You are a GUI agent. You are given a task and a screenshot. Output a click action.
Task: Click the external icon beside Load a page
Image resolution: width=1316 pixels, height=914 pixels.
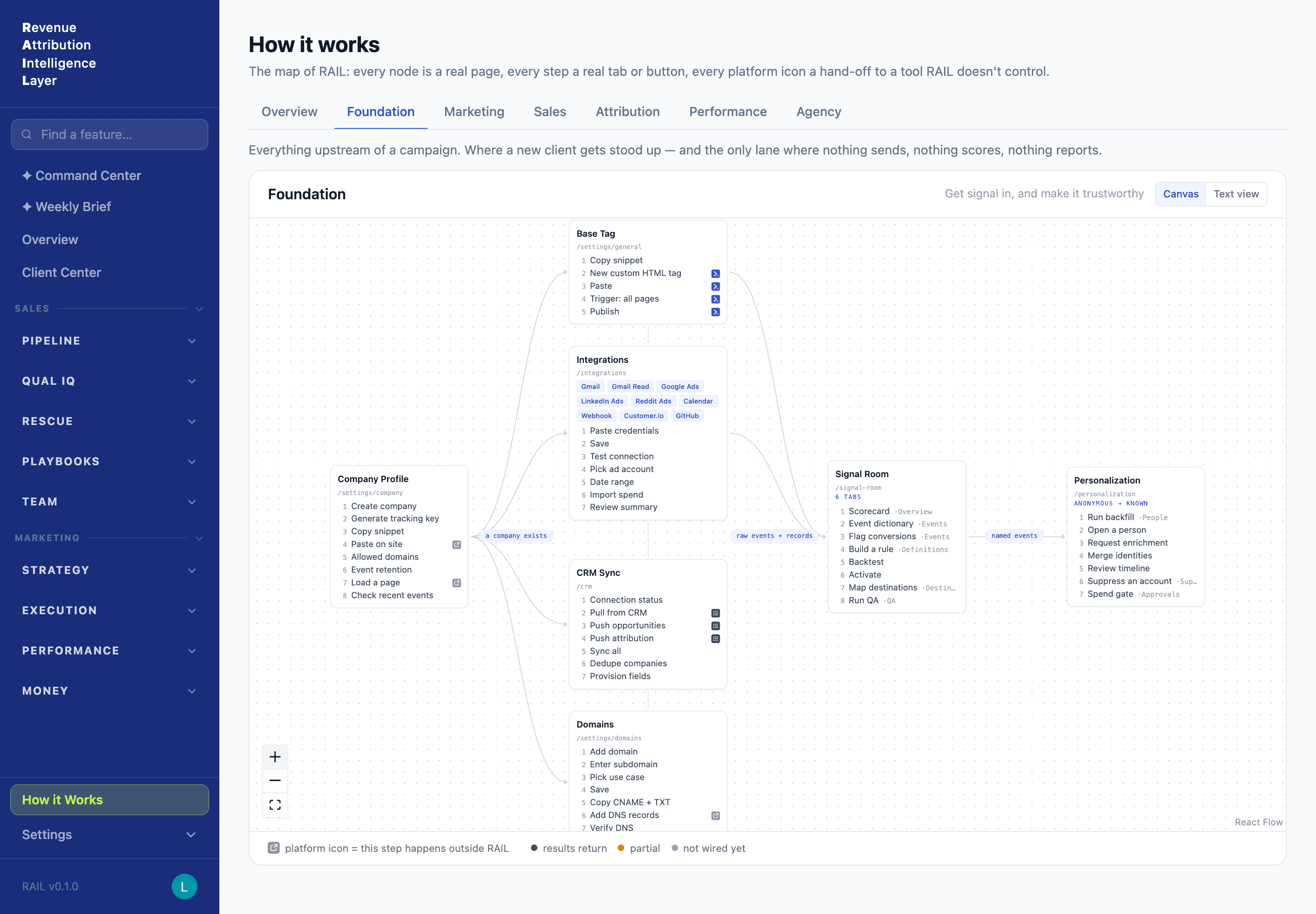(x=456, y=583)
